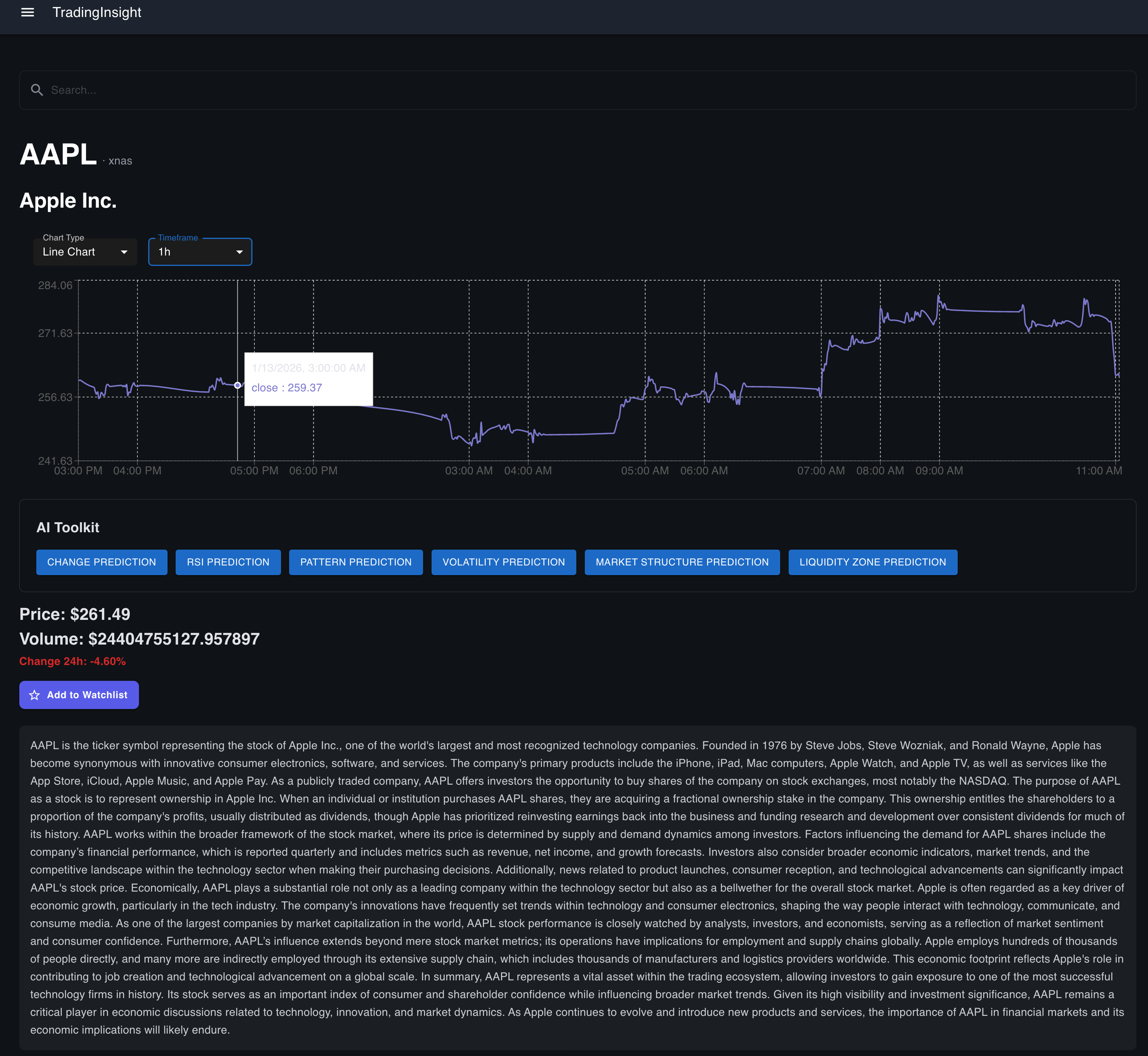Click the VOLATILITY PREDICTION button
This screenshot has height=1056, width=1148.
tap(503, 562)
